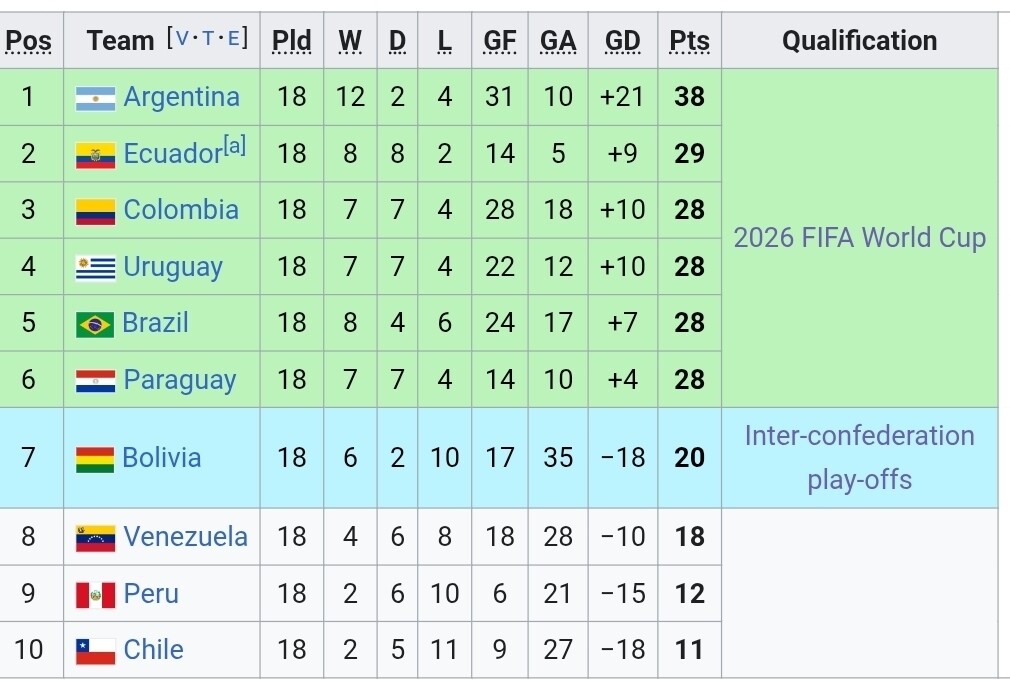
Task: Click the Colombia flag icon
Action: pos(95,211)
